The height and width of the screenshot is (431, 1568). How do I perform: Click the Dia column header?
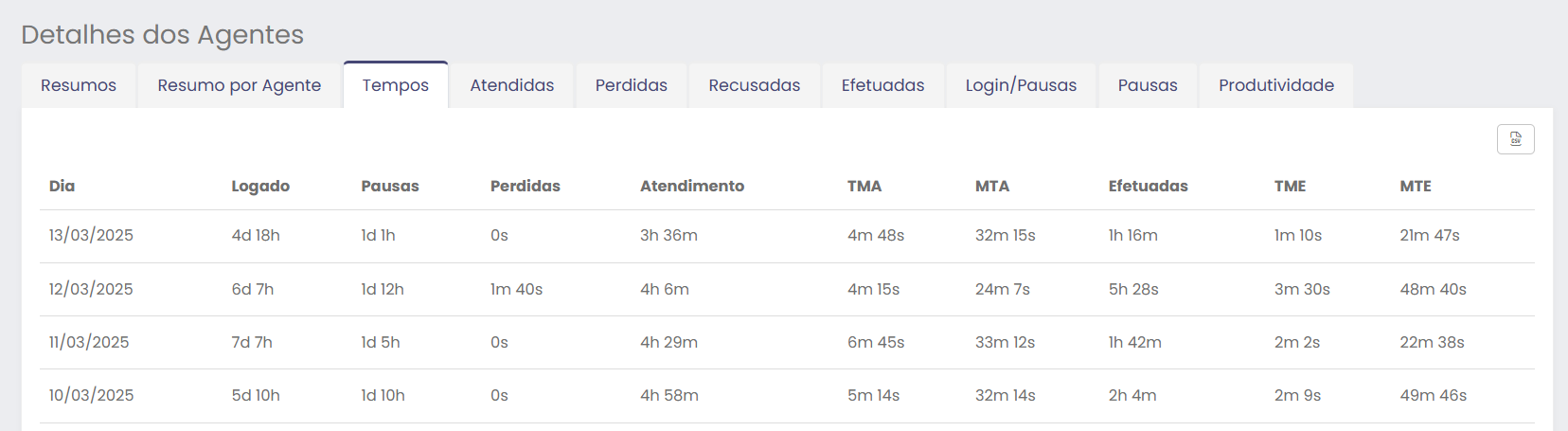pyautogui.click(x=62, y=186)
